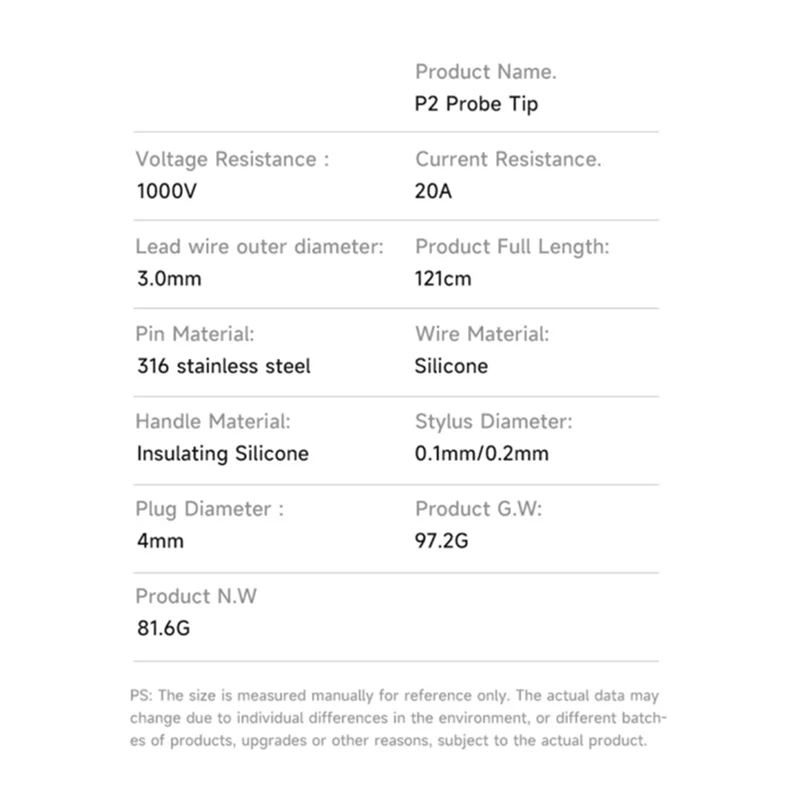The width and height of the screenshot is (800, 800).
Task: Click the "Stylus Diameter" label
Action: [493, 422]
